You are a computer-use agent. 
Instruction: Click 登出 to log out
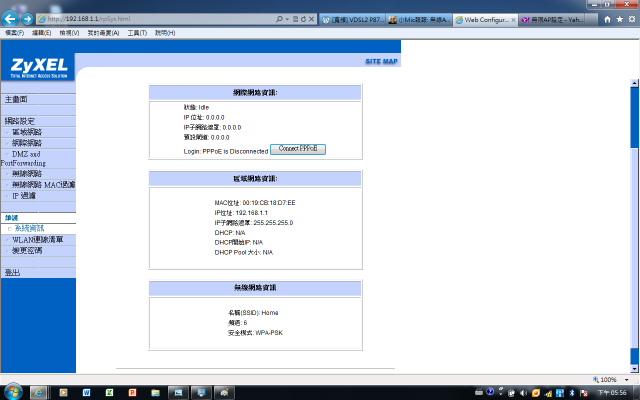[12, 272]
